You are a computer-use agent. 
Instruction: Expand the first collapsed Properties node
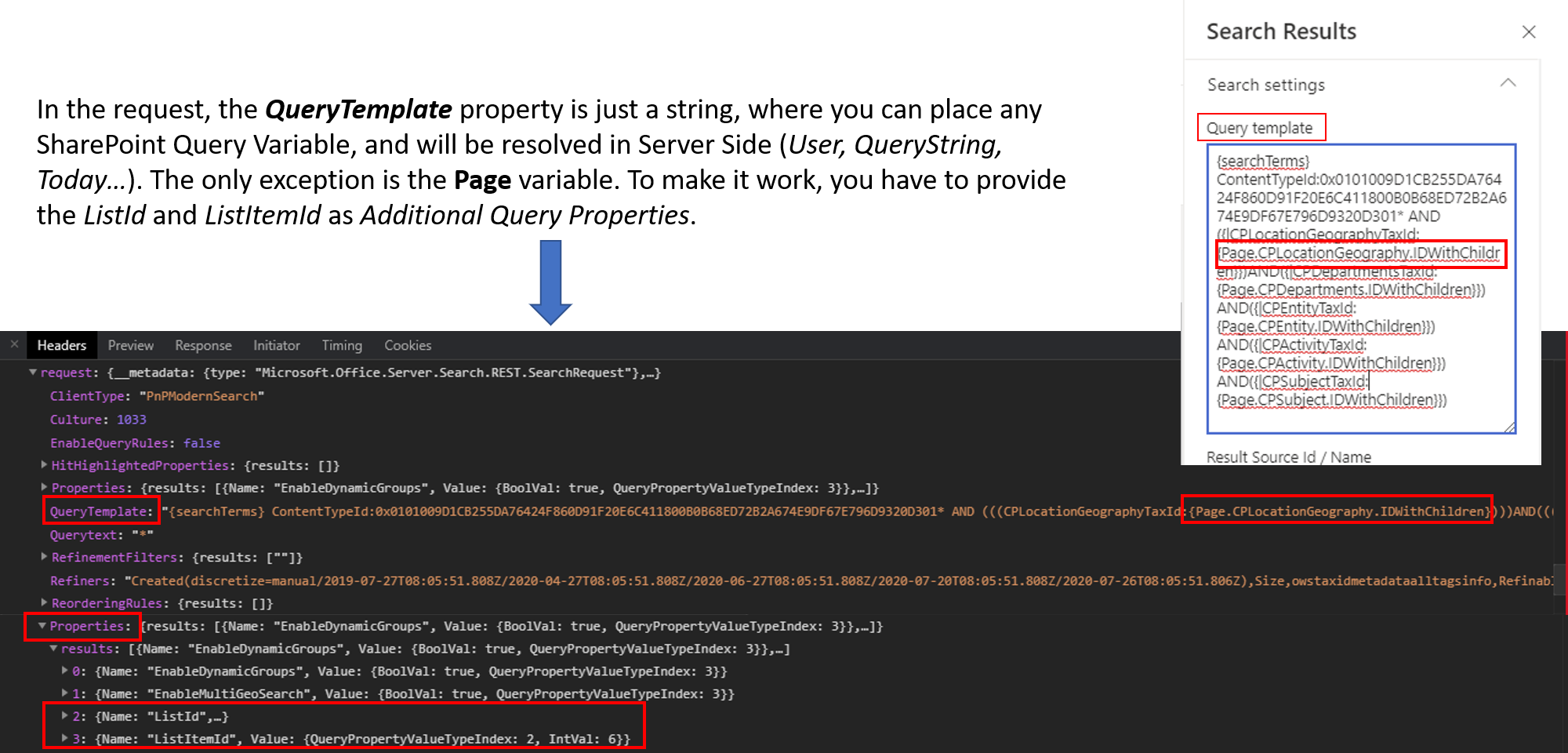[x=44, y=487]
